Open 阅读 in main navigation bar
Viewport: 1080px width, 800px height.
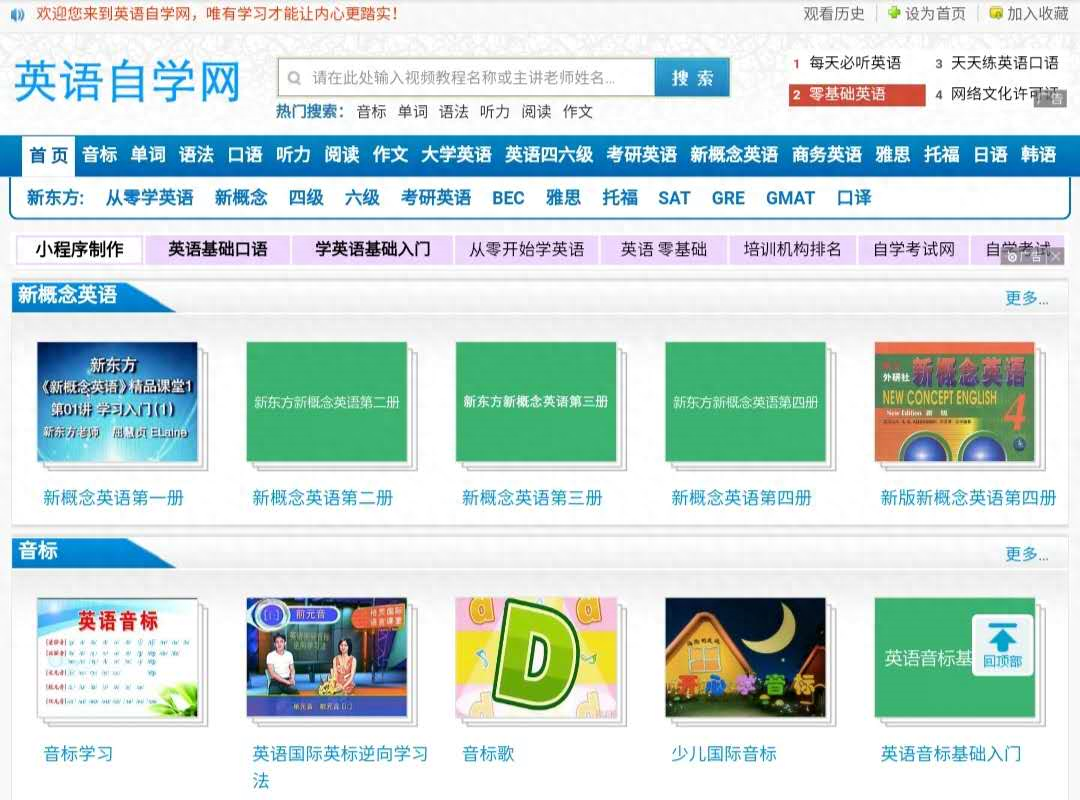(x=342, y=154)
